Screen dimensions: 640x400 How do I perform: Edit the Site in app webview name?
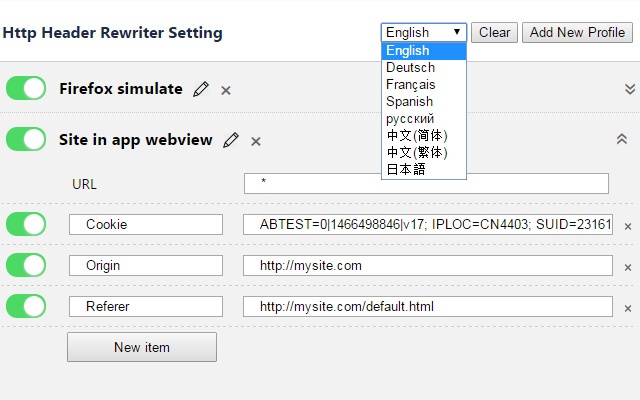231,140
